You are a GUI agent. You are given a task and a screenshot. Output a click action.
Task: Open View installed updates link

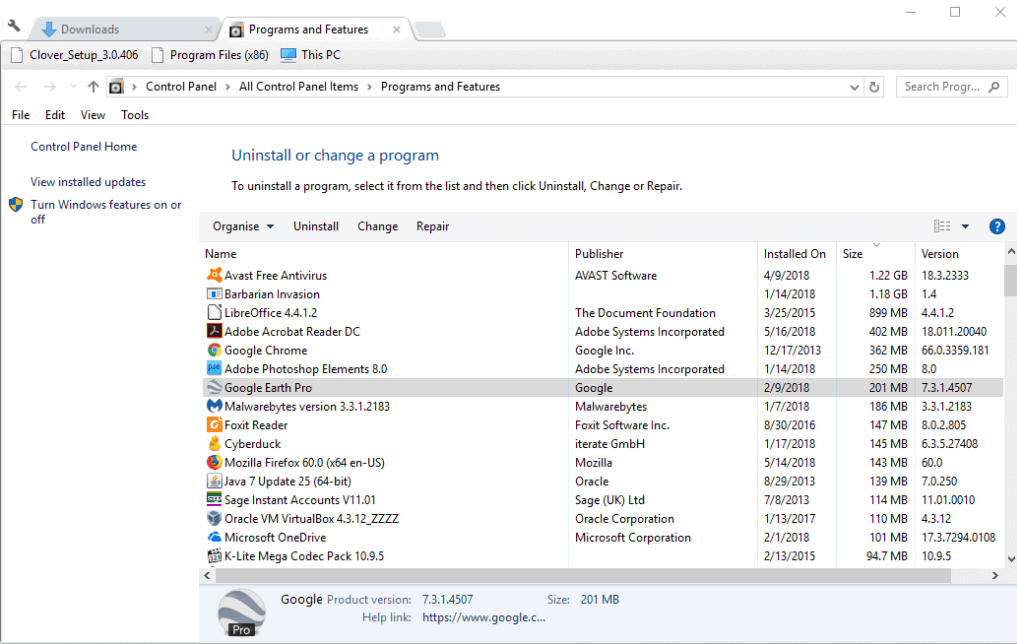pyautogui.click(x=88, y=182)
